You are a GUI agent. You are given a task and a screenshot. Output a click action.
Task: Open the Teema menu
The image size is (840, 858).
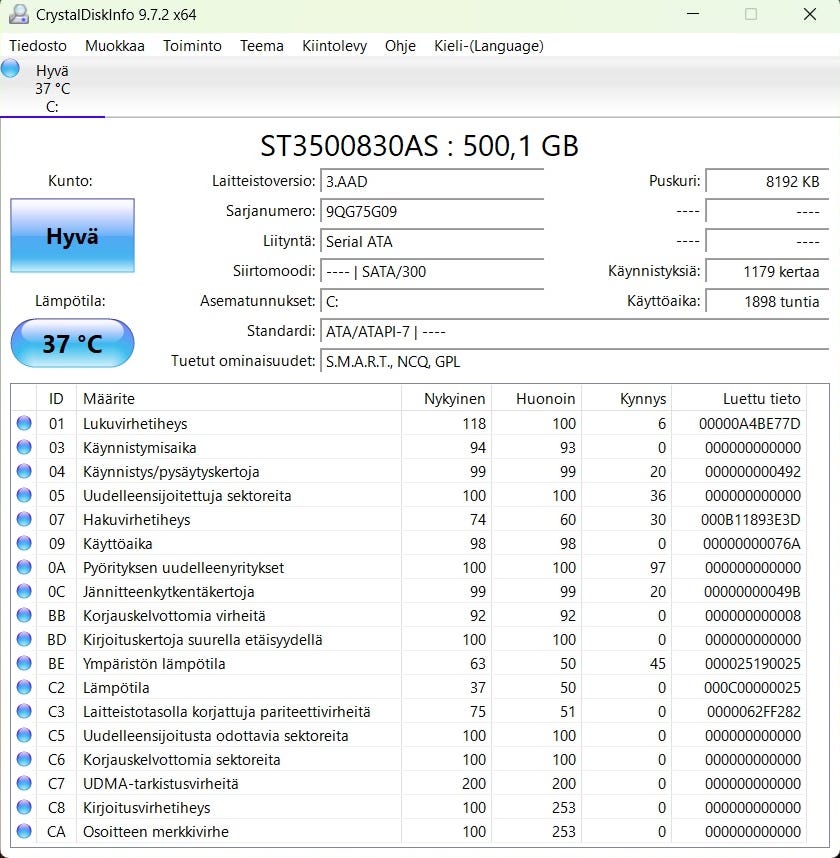(x=261, y=46)
